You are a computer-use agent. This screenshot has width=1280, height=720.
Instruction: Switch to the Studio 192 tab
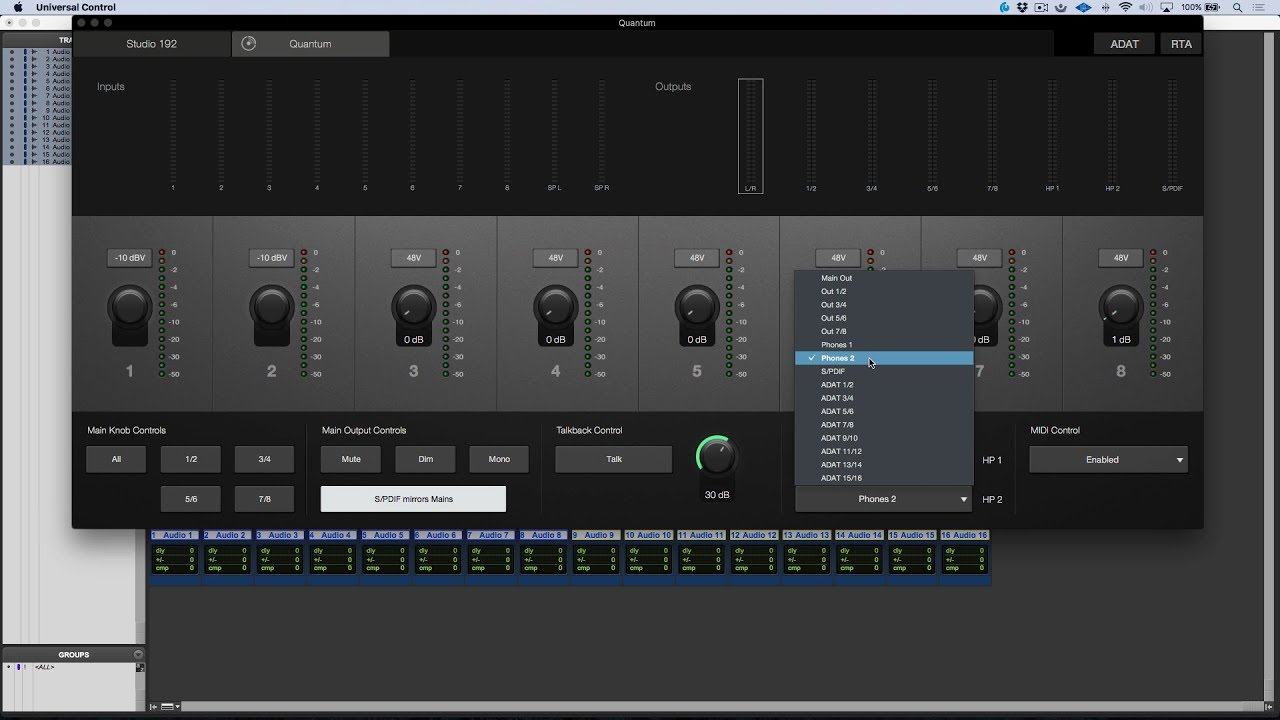click(x=152, y=44)
